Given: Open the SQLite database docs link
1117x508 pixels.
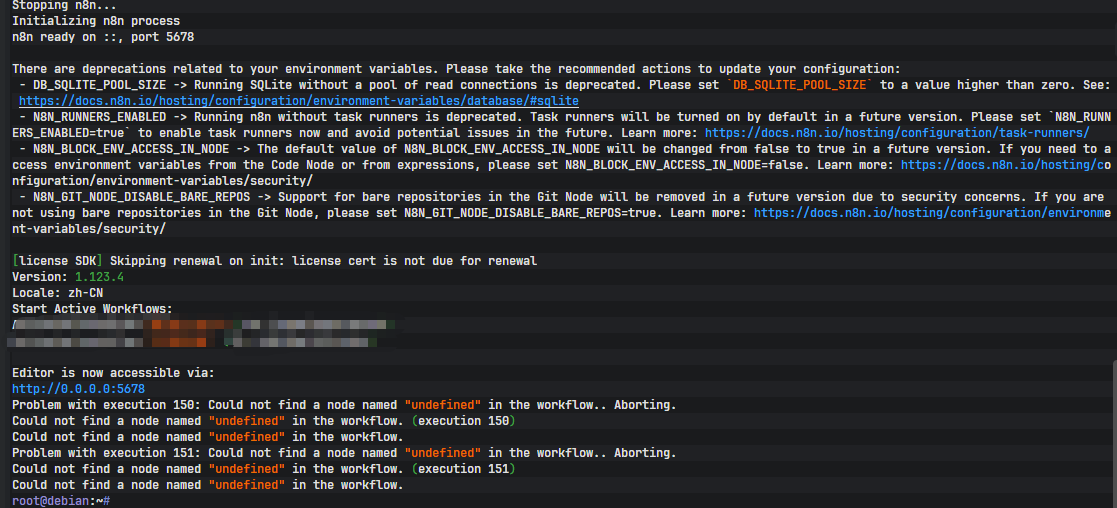Looking at the screenshot, I should (x=298, y=101).
